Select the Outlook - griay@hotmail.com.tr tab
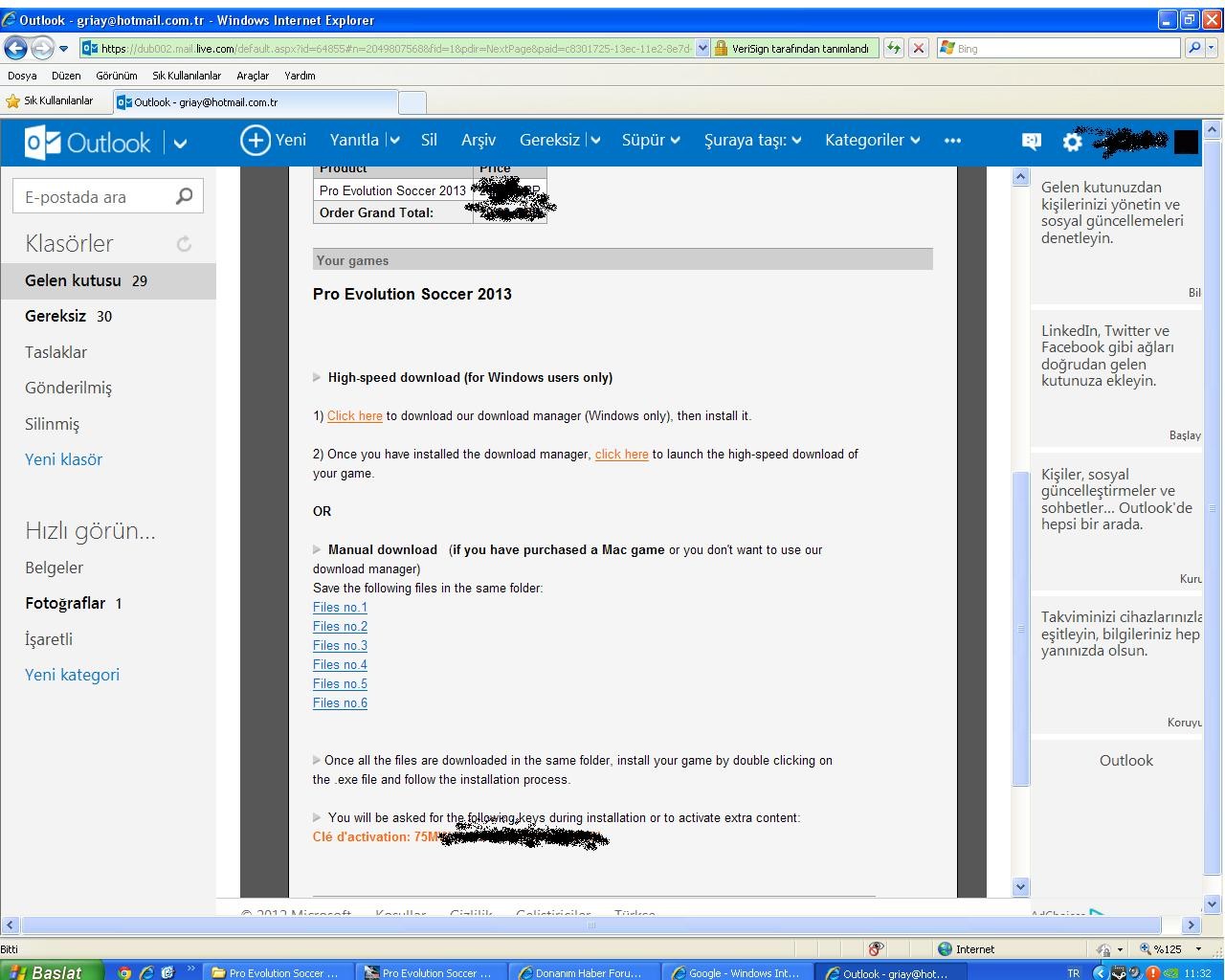 pos(256,101)
